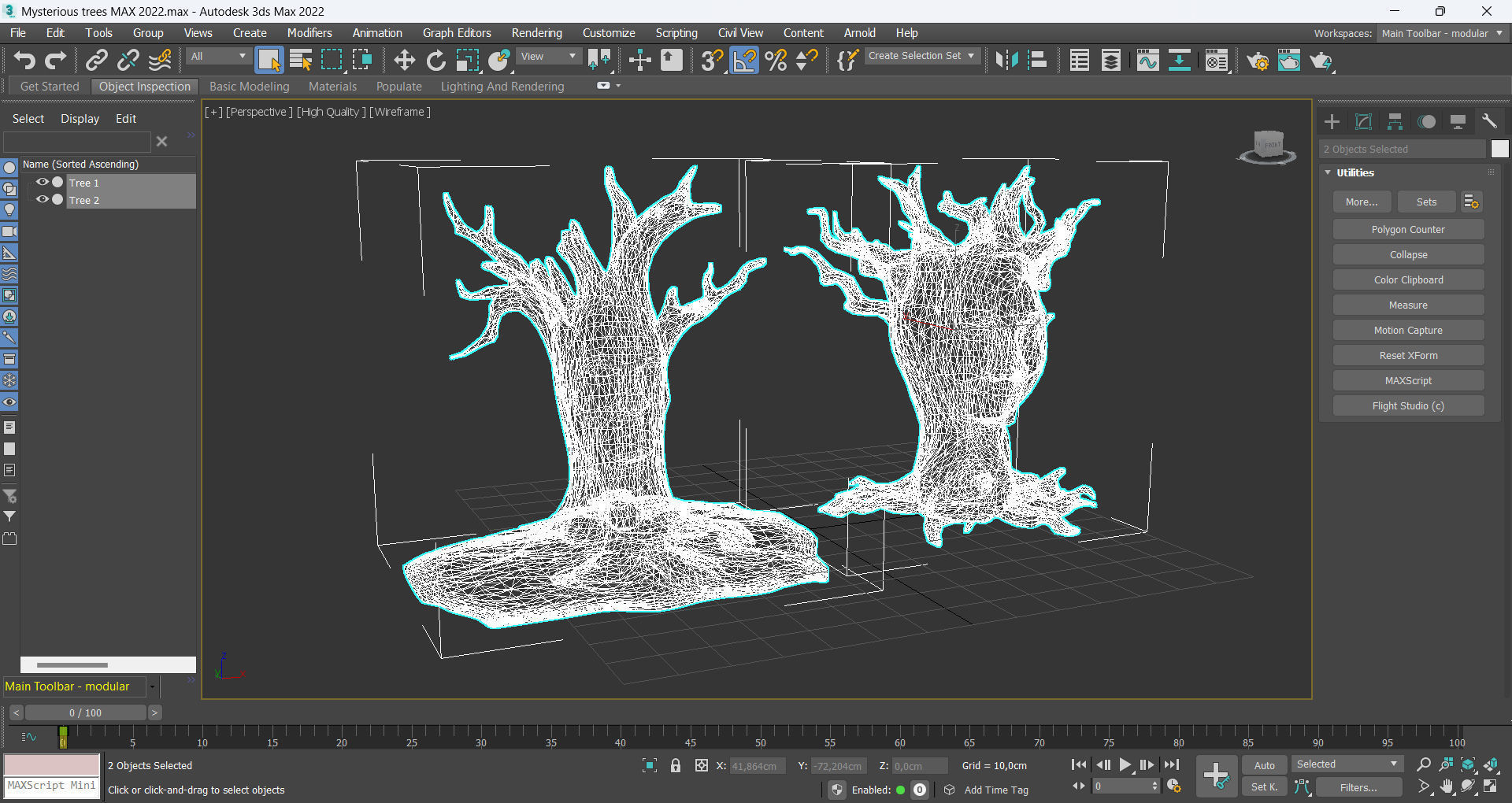Click the Play Animation button

(x=1125, y=764)
